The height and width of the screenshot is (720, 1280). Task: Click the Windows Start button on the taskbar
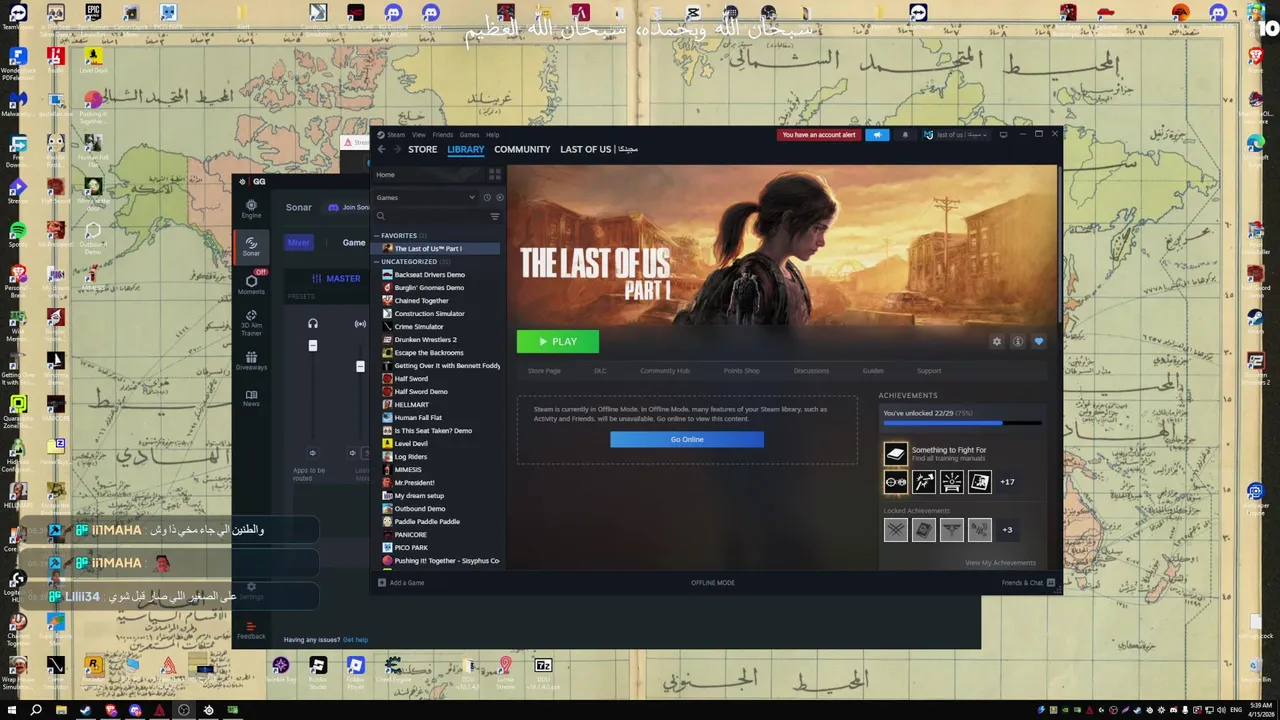coord(10,710)
